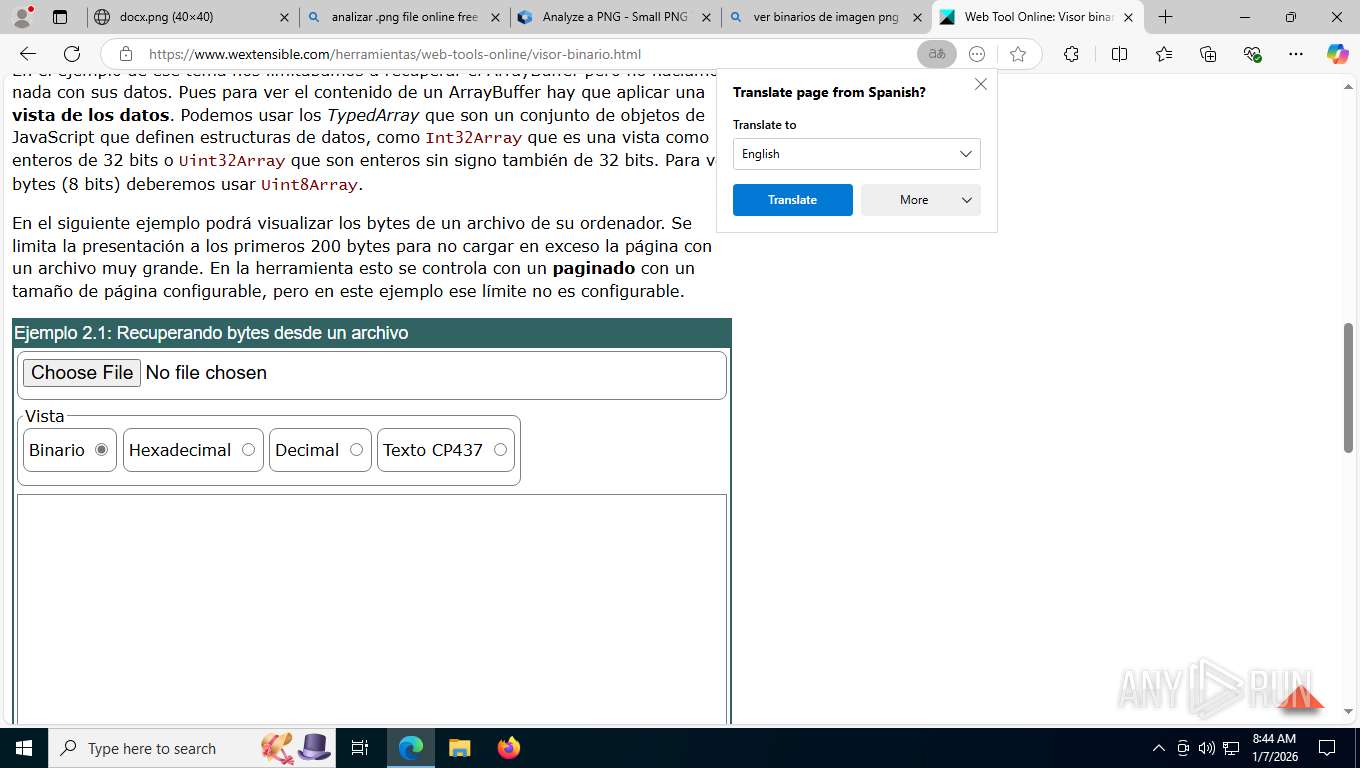View site info via the lock icon
Image resolution: width=1360 pixels, height=768 pixels.
(125, 54)
